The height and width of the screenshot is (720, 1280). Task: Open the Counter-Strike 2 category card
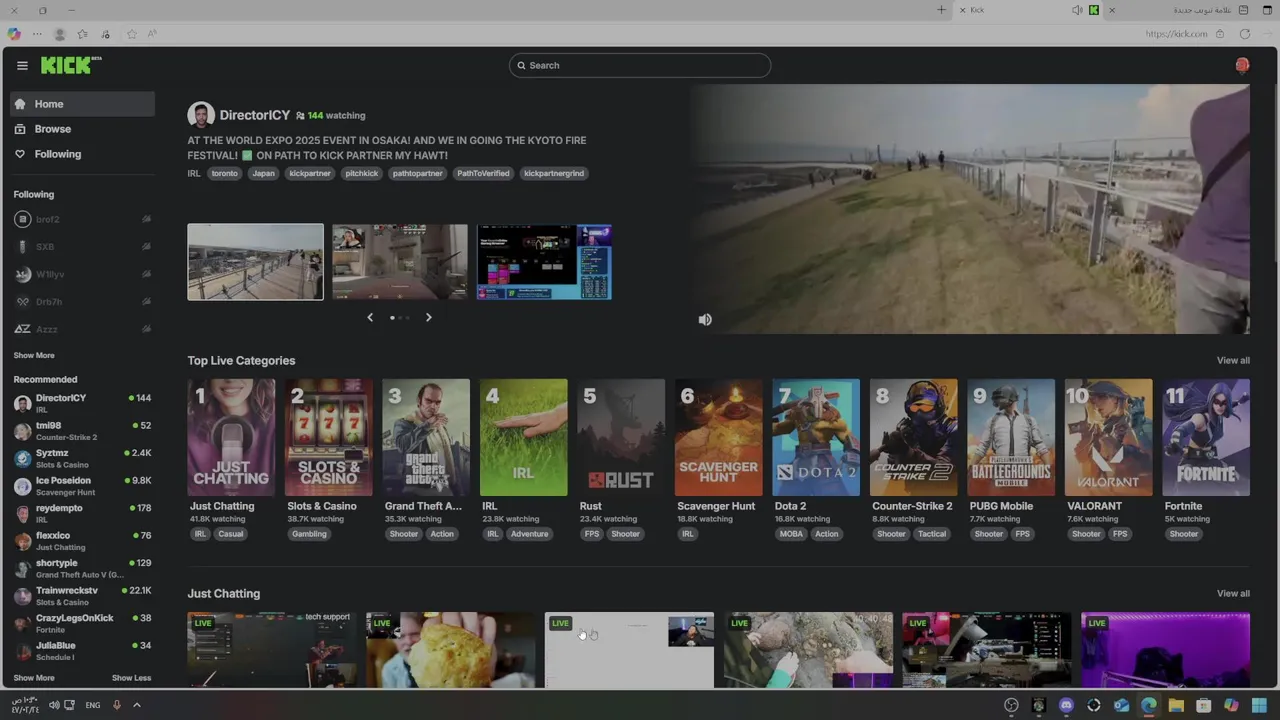pyautogui.click(x=913, y=437)
